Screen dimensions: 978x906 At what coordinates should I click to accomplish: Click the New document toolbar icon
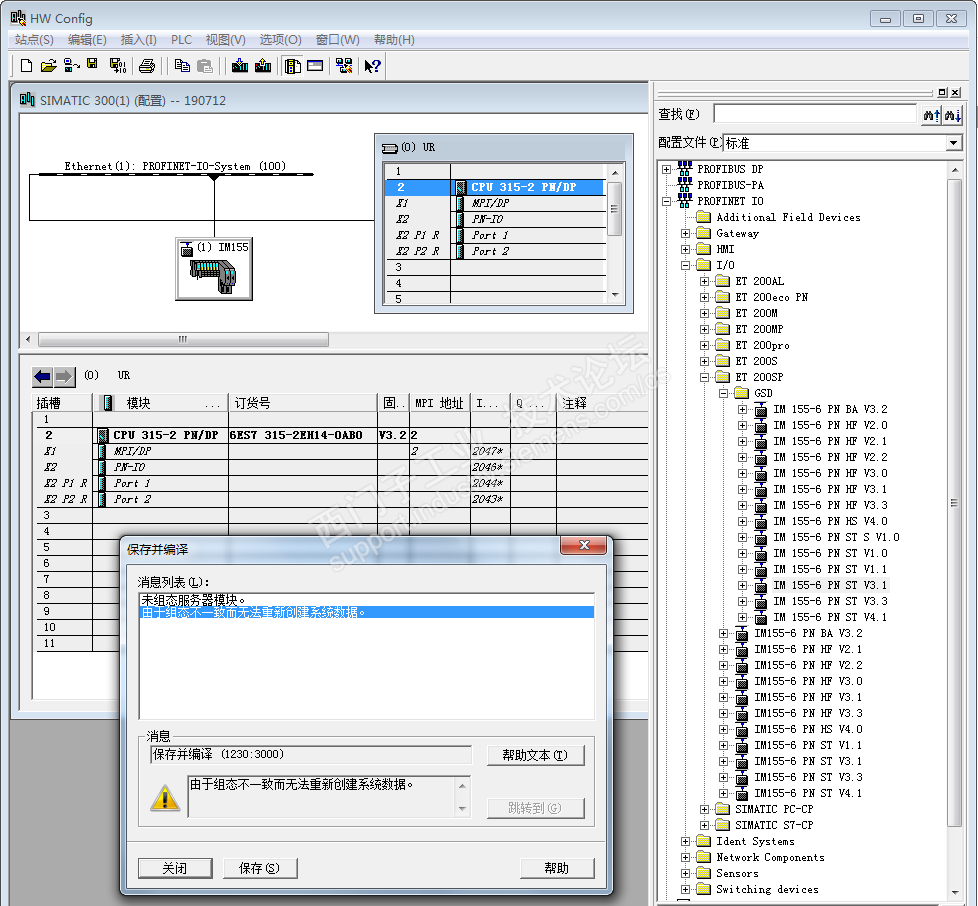[x=27, y=66]
